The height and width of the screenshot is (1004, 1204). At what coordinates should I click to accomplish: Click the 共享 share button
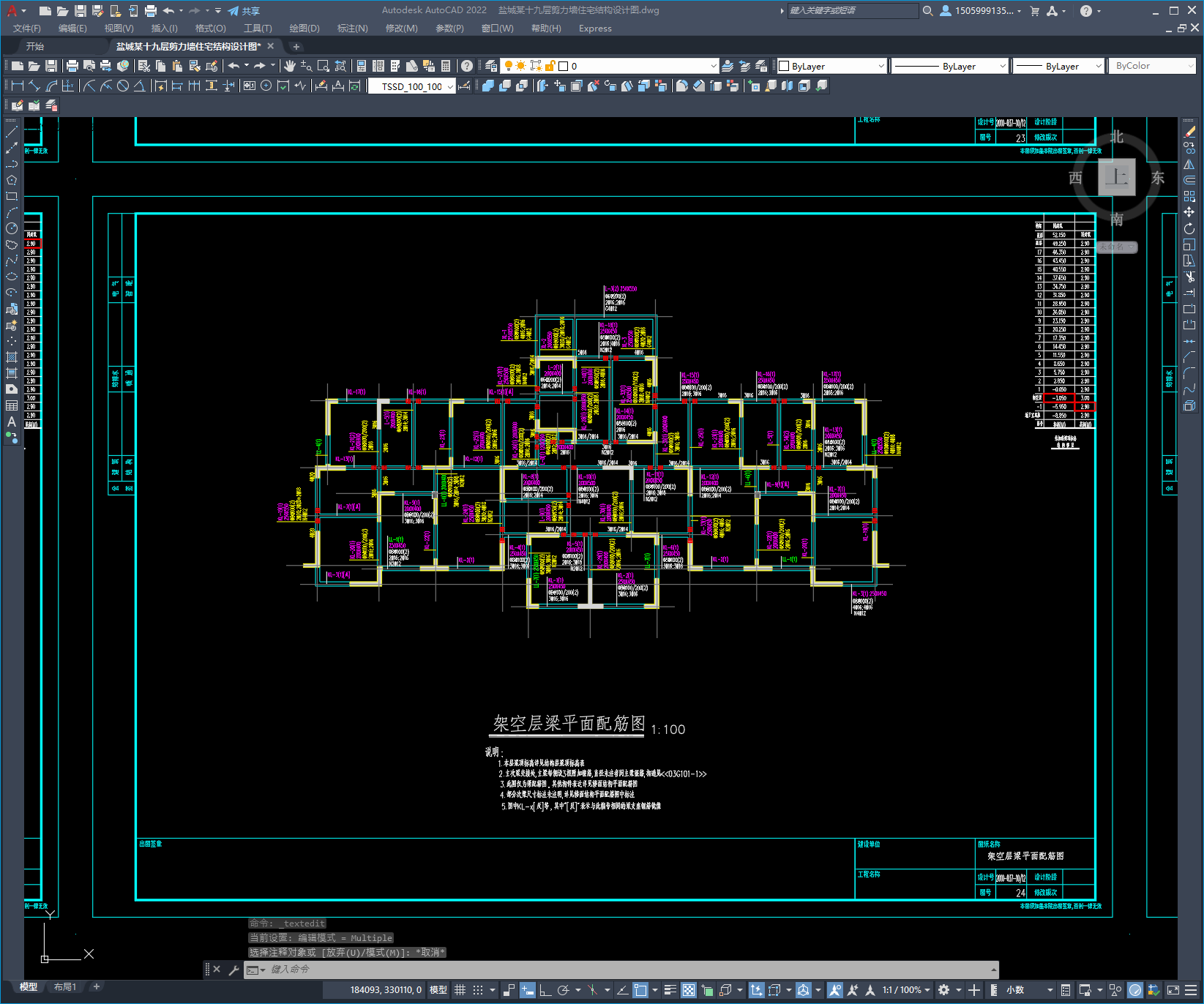(244, 11)
